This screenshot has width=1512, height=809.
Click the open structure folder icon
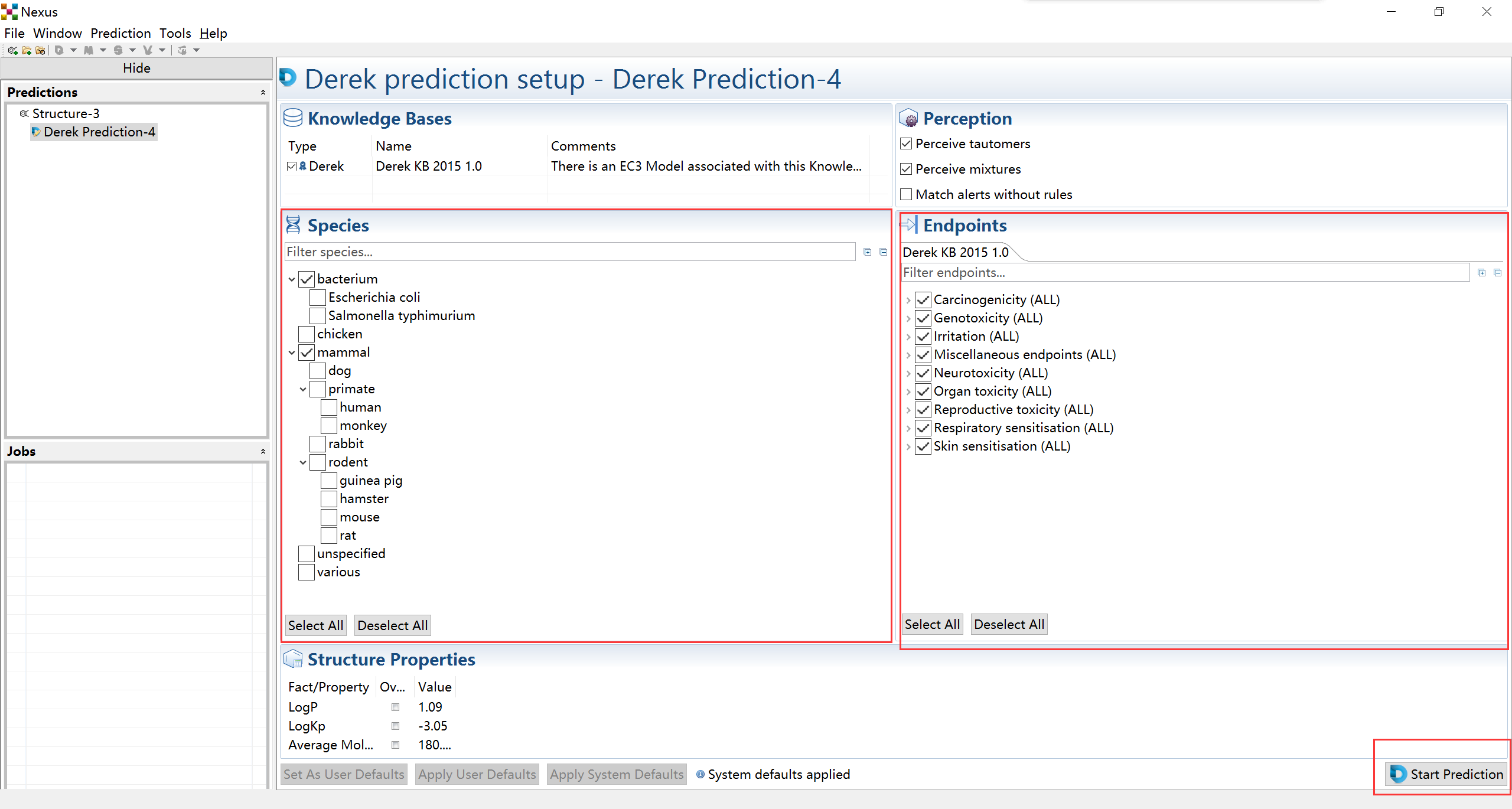[40, 50]
